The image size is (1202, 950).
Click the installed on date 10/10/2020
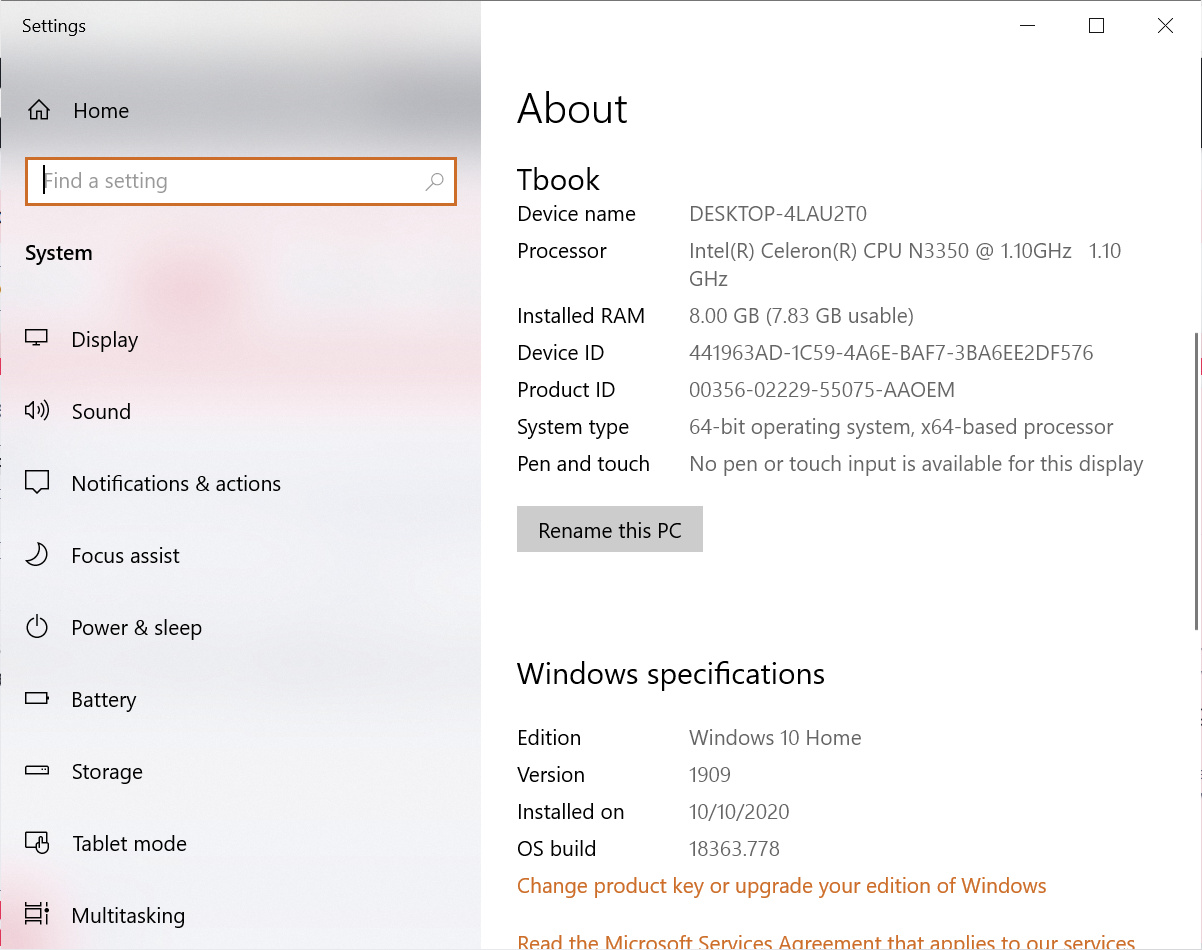click(739, 812)
